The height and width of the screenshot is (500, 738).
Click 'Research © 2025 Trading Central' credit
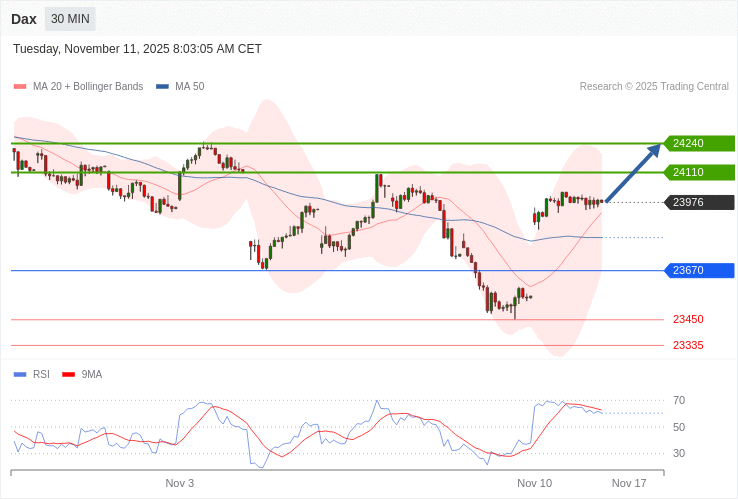point(654,87)
